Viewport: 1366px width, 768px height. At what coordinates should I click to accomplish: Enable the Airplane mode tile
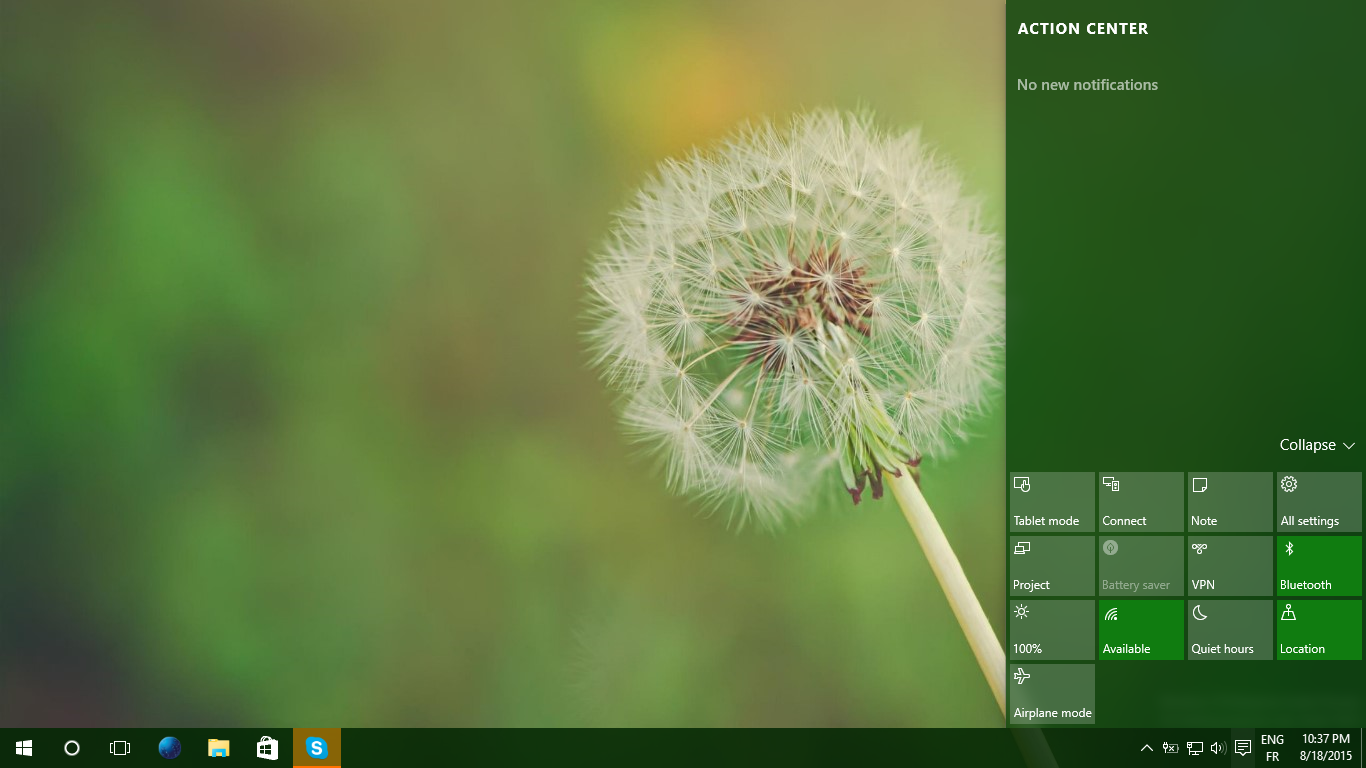pos(1052,694)
